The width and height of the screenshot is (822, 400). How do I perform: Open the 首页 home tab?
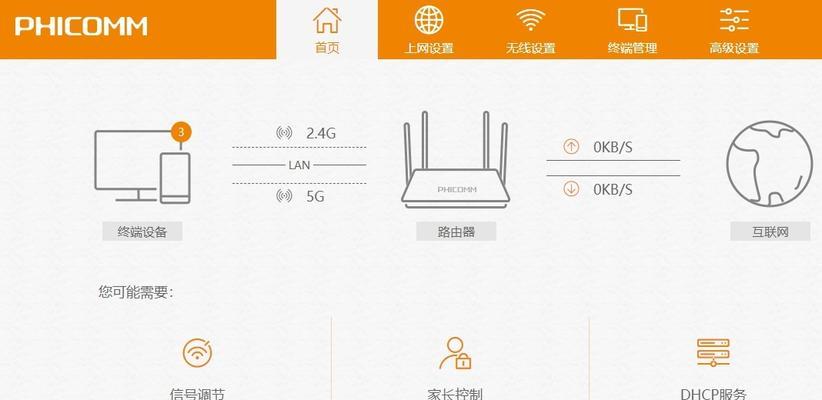(x=327, y=30)
